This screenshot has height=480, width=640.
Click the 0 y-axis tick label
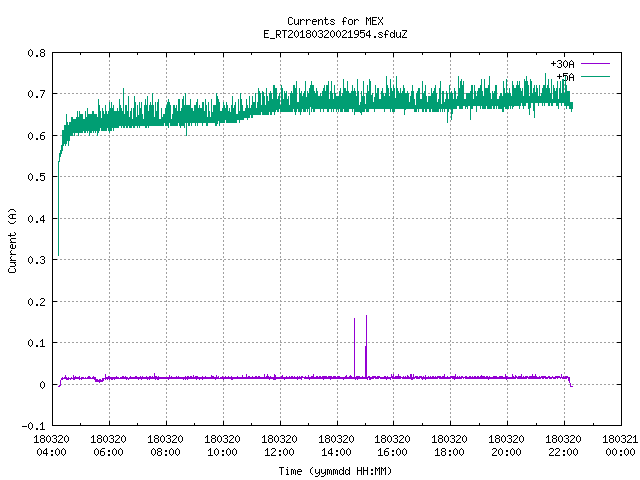42,384
